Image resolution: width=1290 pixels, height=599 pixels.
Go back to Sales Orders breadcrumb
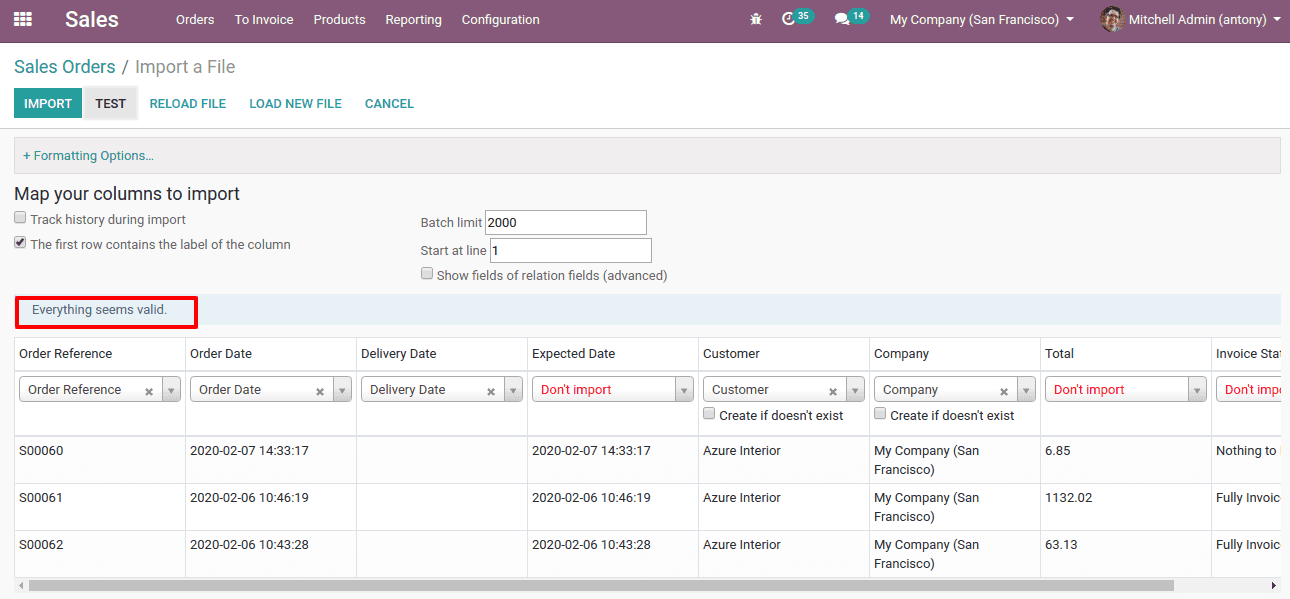coord(65,67)
